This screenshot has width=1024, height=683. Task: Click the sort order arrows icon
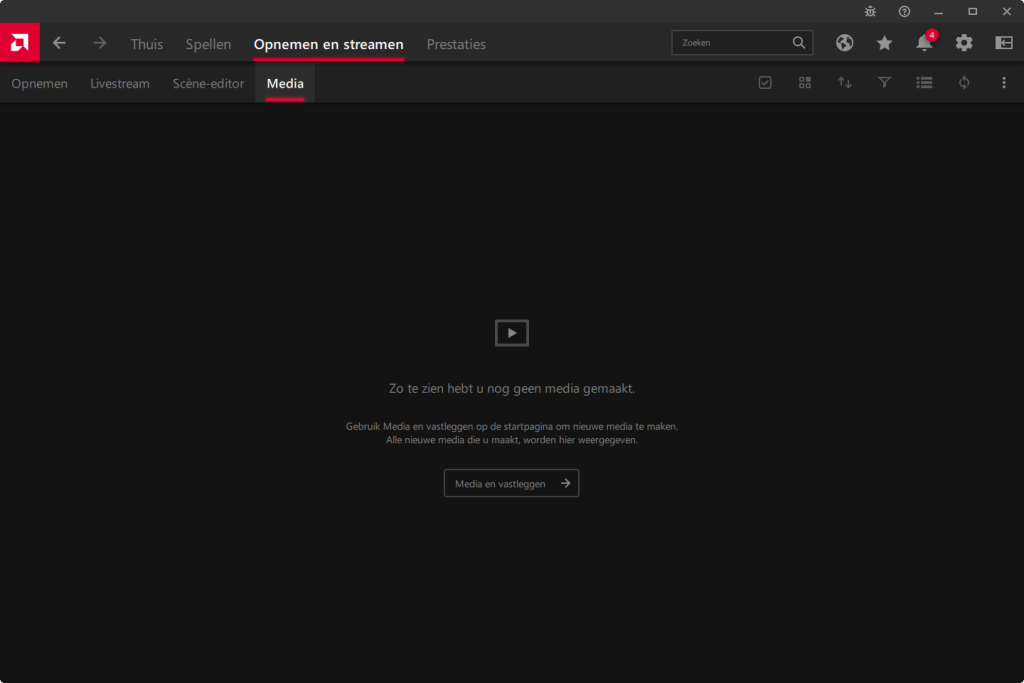pos(844,83)
